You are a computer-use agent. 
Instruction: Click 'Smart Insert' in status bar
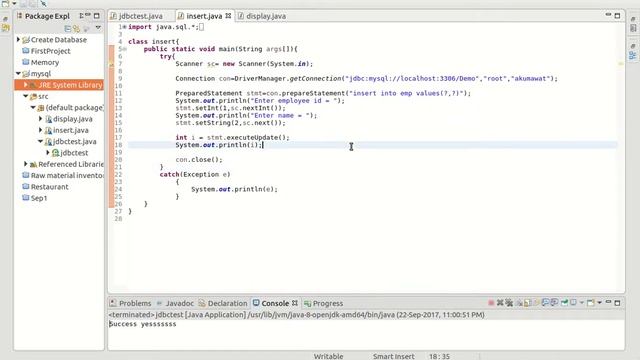pyautogui.click(x=393, y=356)
